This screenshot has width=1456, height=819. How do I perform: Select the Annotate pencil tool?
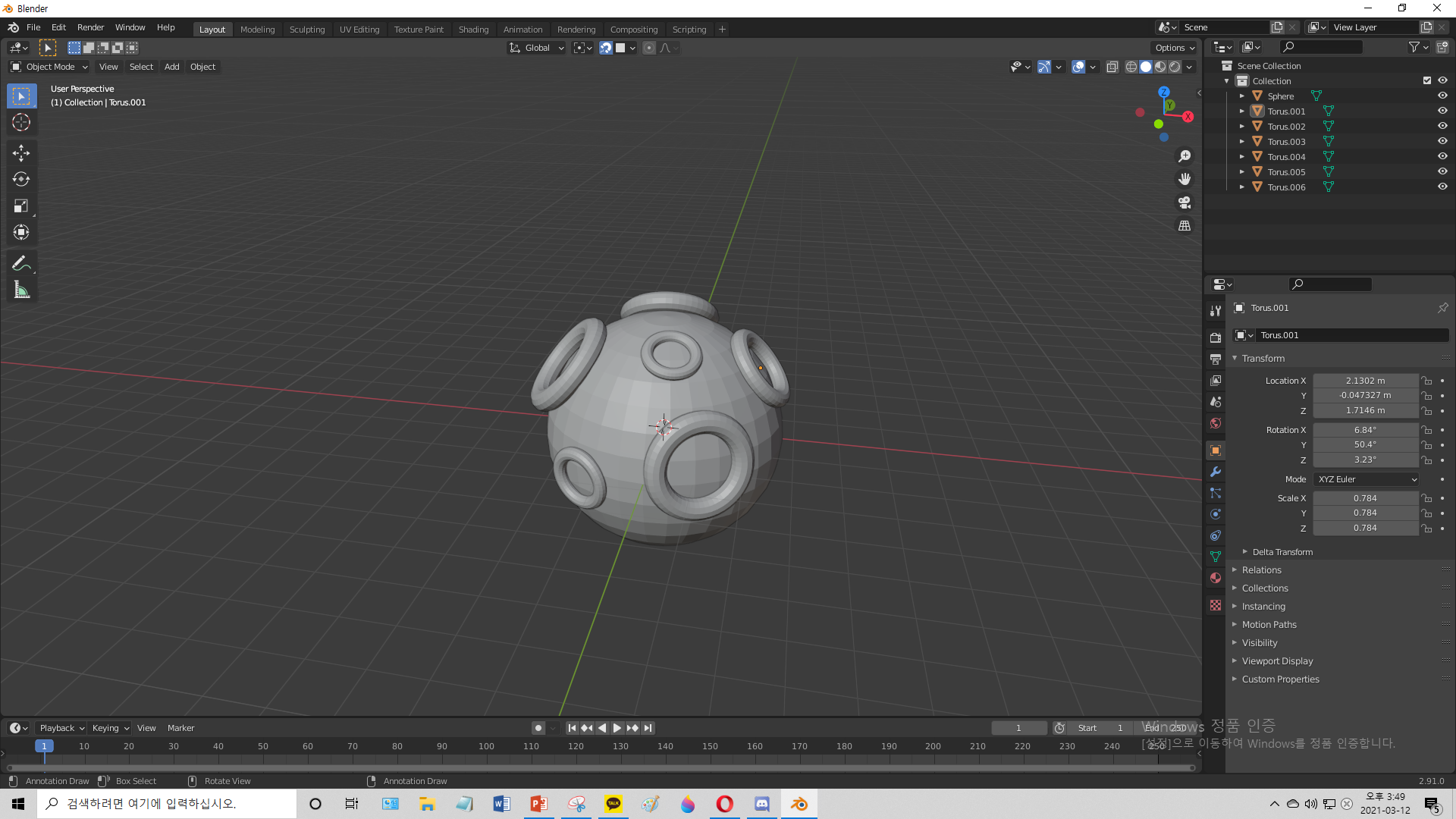tap(21, 264)
